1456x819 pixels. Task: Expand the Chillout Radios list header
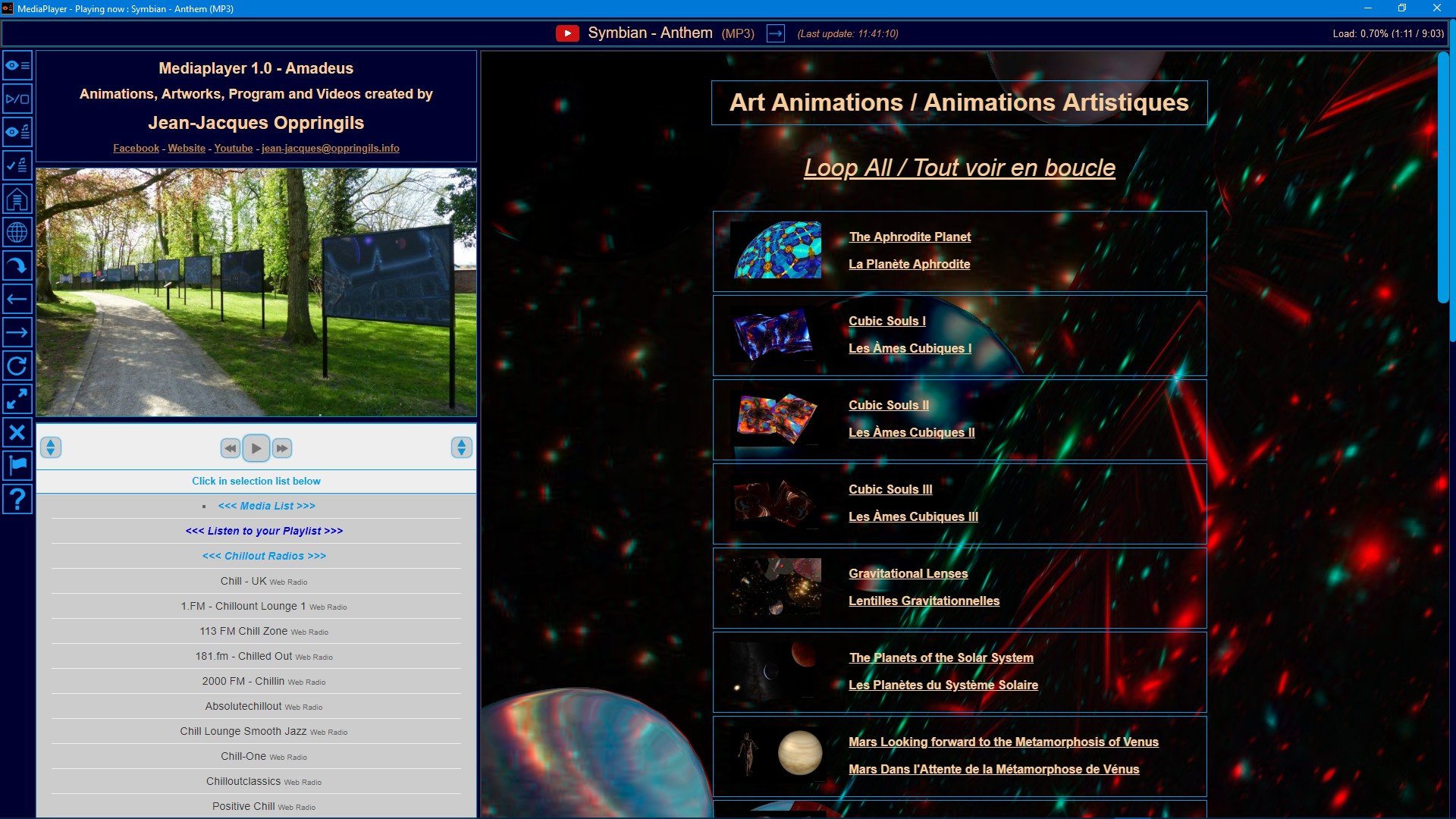[x=264, y=556]
